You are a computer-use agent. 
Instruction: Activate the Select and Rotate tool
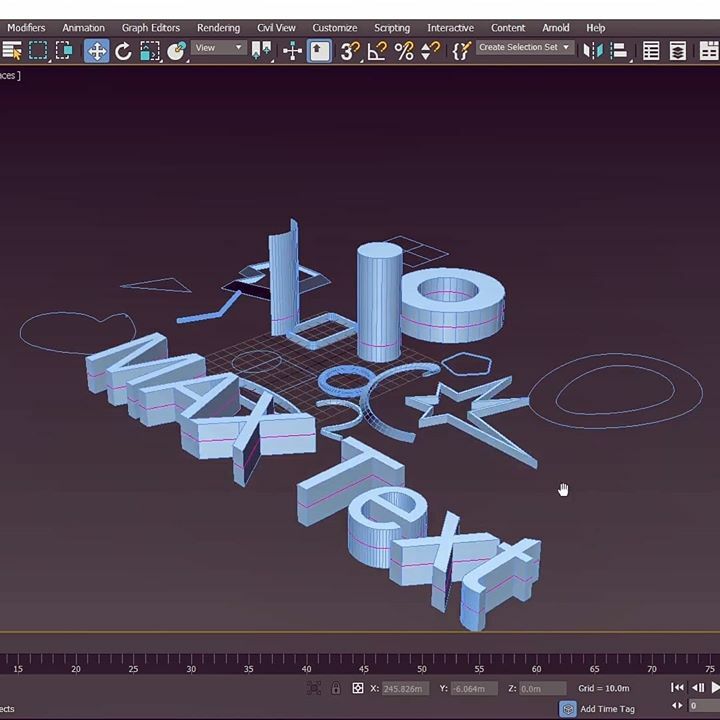[x=123, y=51]
